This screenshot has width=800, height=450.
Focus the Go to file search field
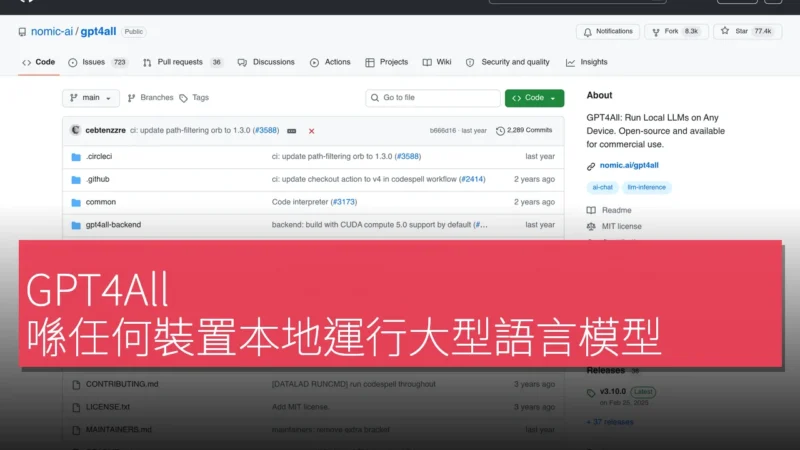[433, 98]
